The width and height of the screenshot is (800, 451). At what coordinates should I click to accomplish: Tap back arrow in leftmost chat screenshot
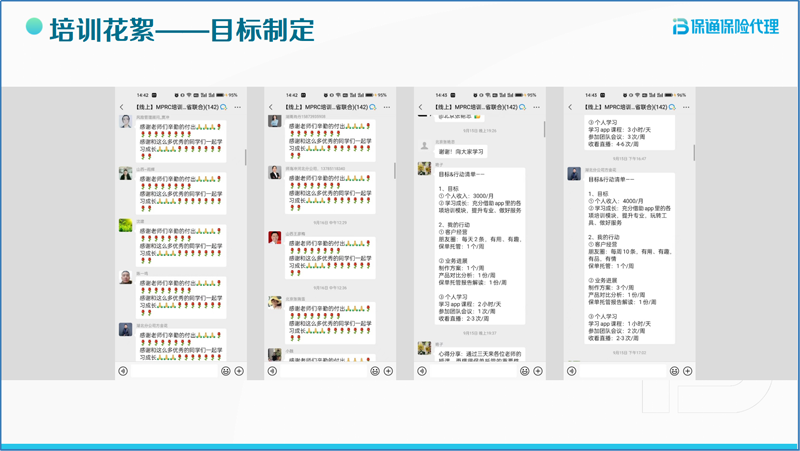(122, 107)
